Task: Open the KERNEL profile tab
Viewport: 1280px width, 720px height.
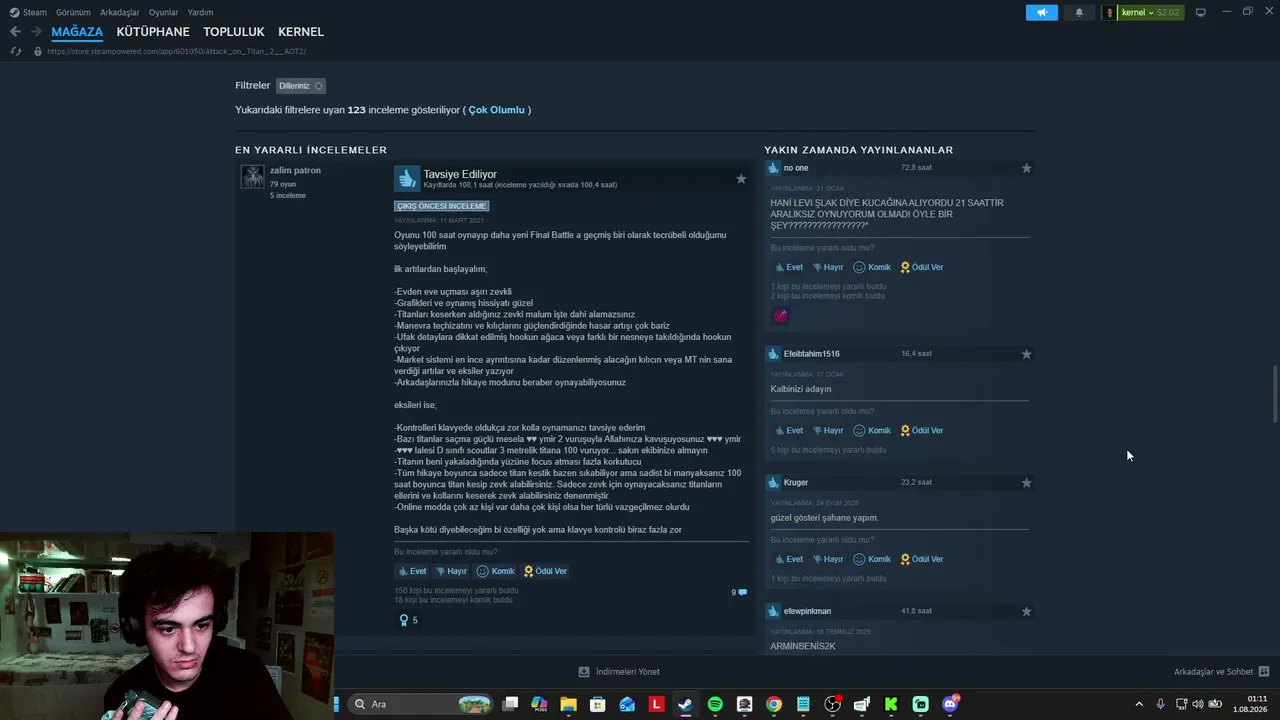Action: click(301, 32)
